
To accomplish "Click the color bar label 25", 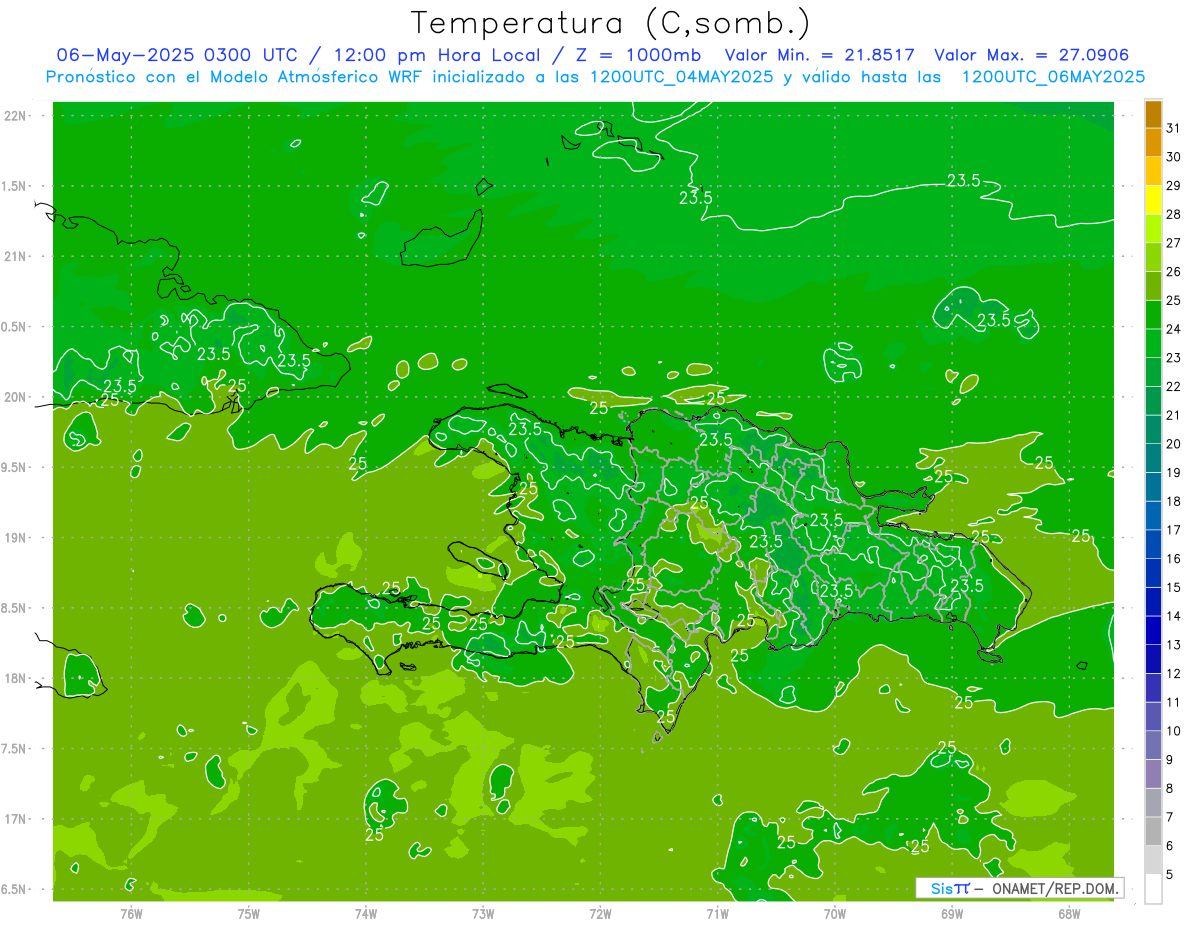I will coord(1174,300).
